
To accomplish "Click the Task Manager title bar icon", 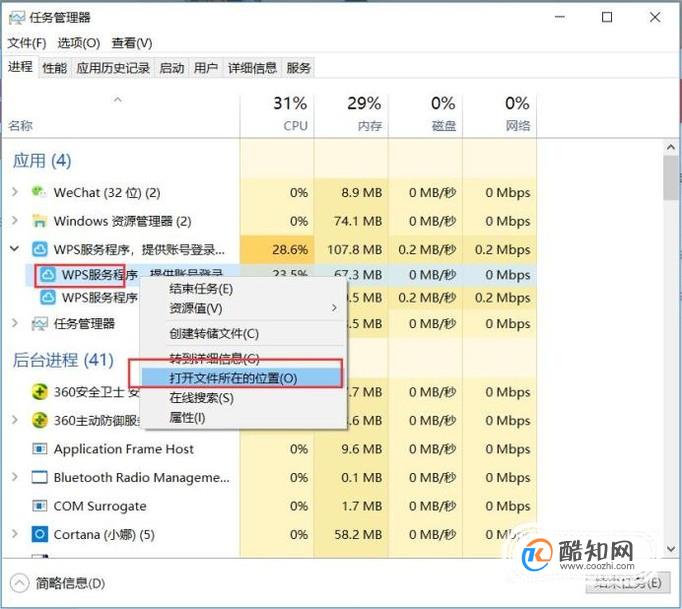I will pos(17,17).
